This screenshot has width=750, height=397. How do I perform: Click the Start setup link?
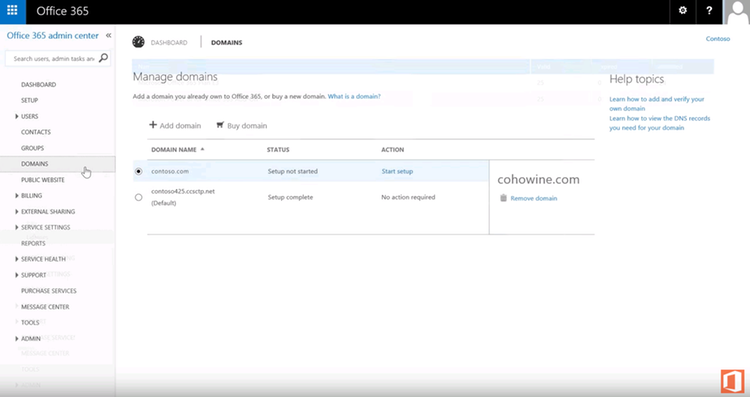click(397, 171)
